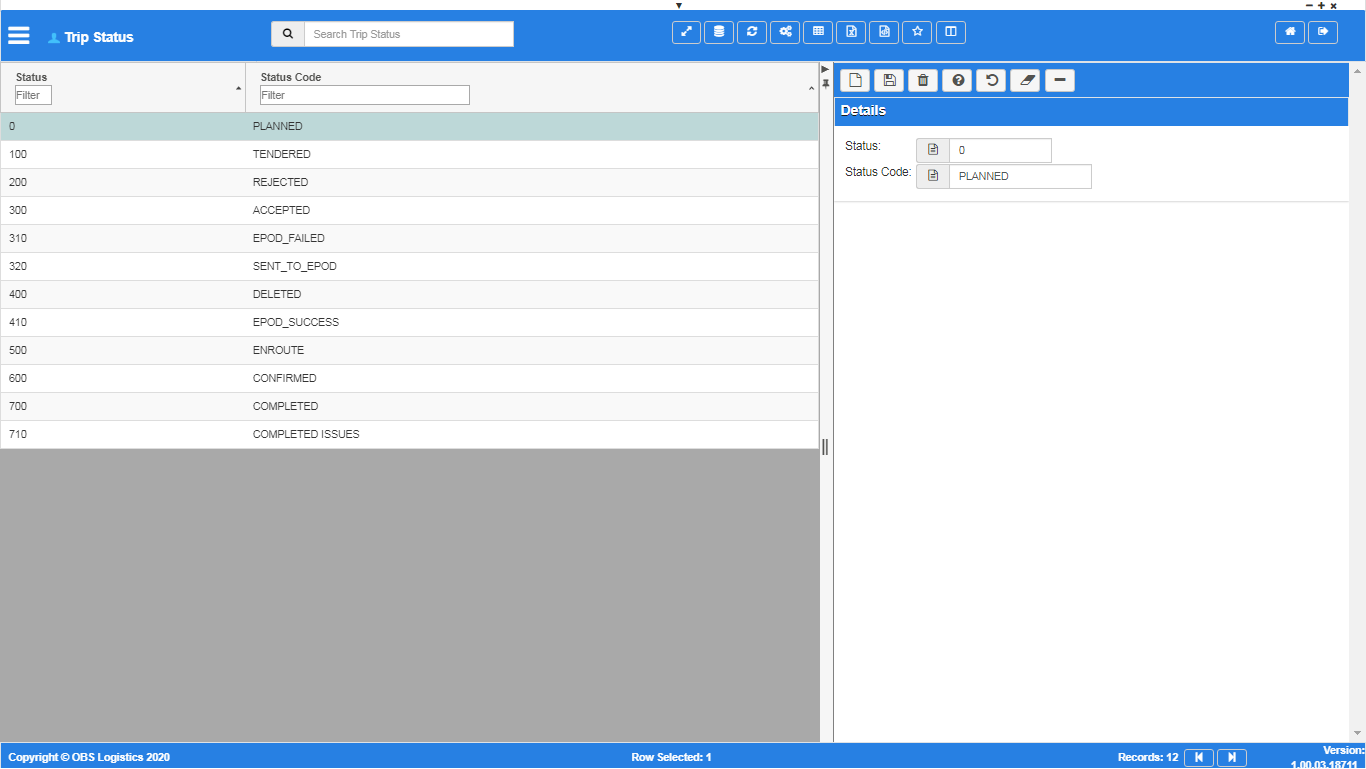Select the REJECTED row
The image size is (1366, 769).
click(409, 182)
